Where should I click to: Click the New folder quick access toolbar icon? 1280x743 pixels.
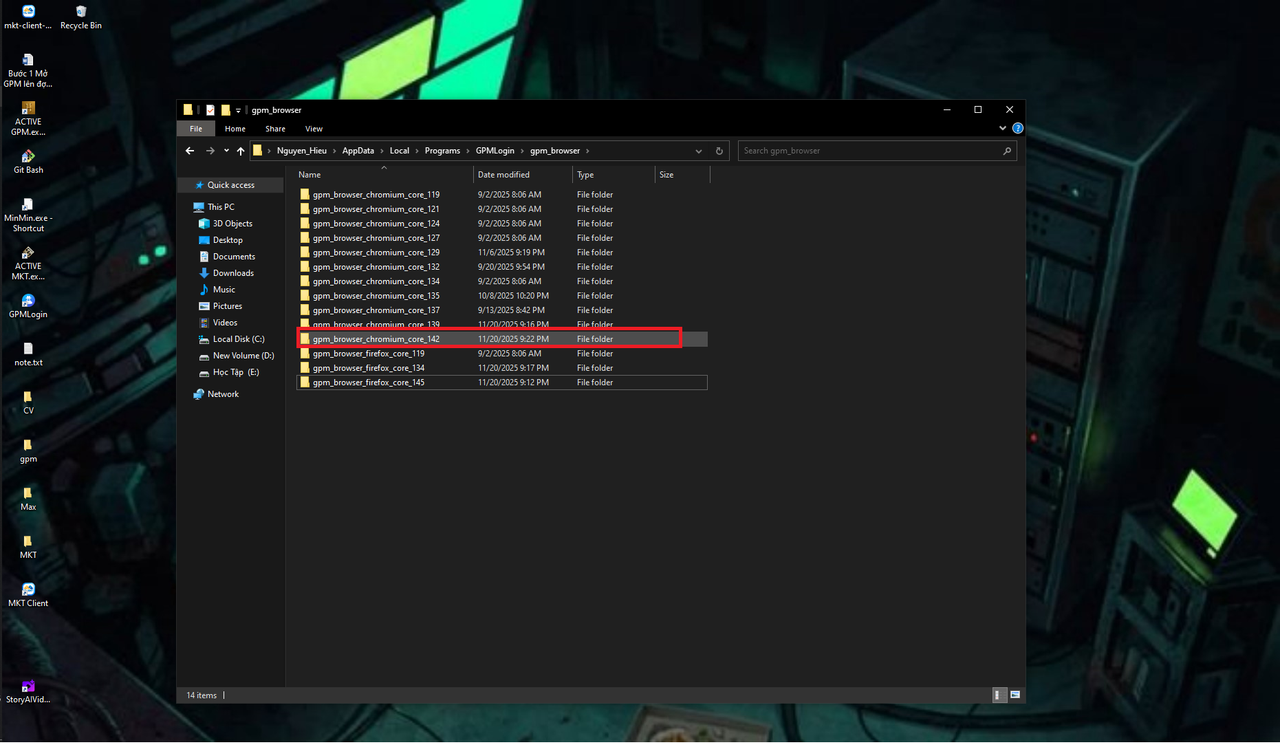click(226, 110)
